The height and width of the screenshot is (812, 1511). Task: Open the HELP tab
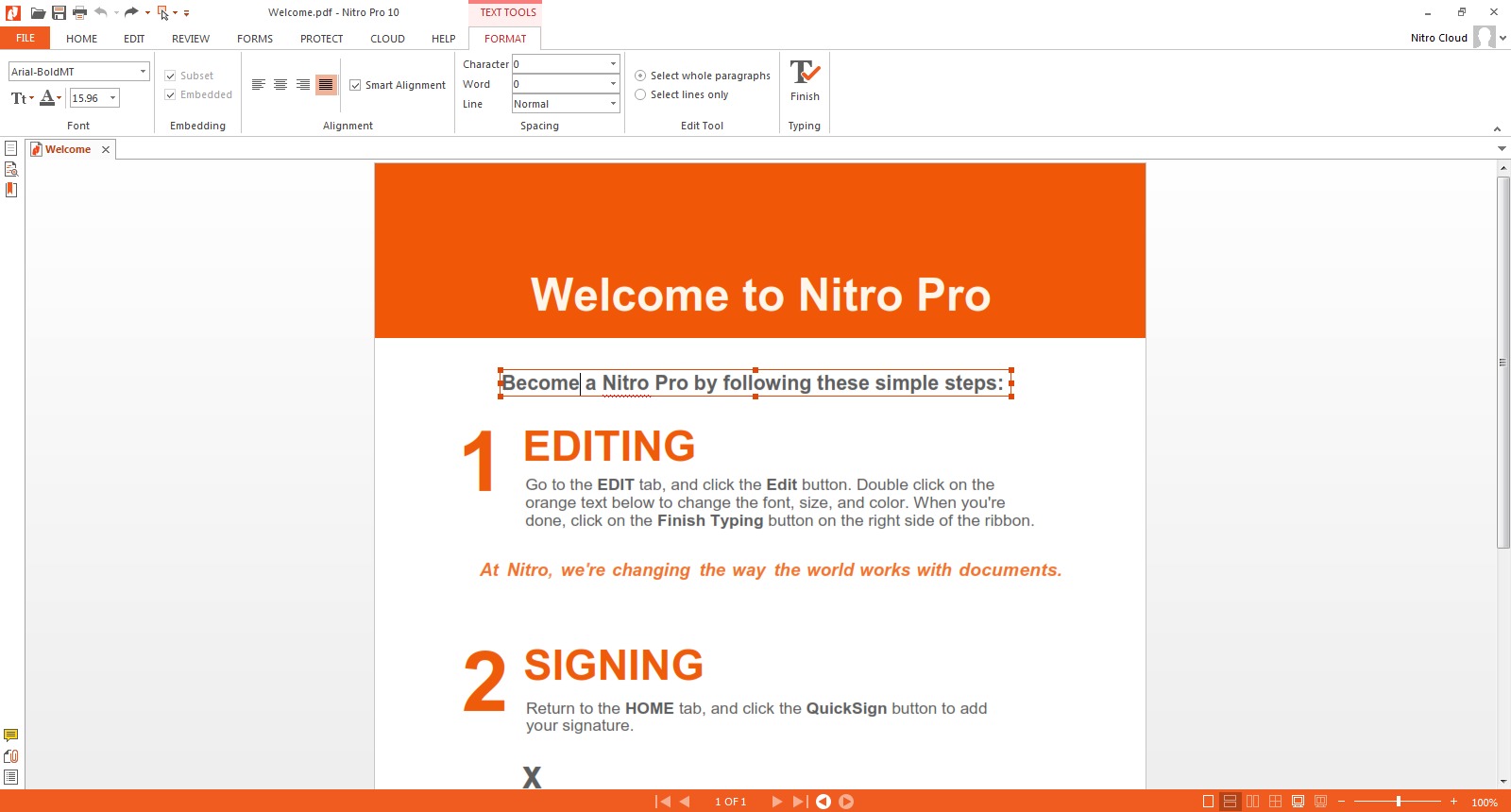[444, 39]
